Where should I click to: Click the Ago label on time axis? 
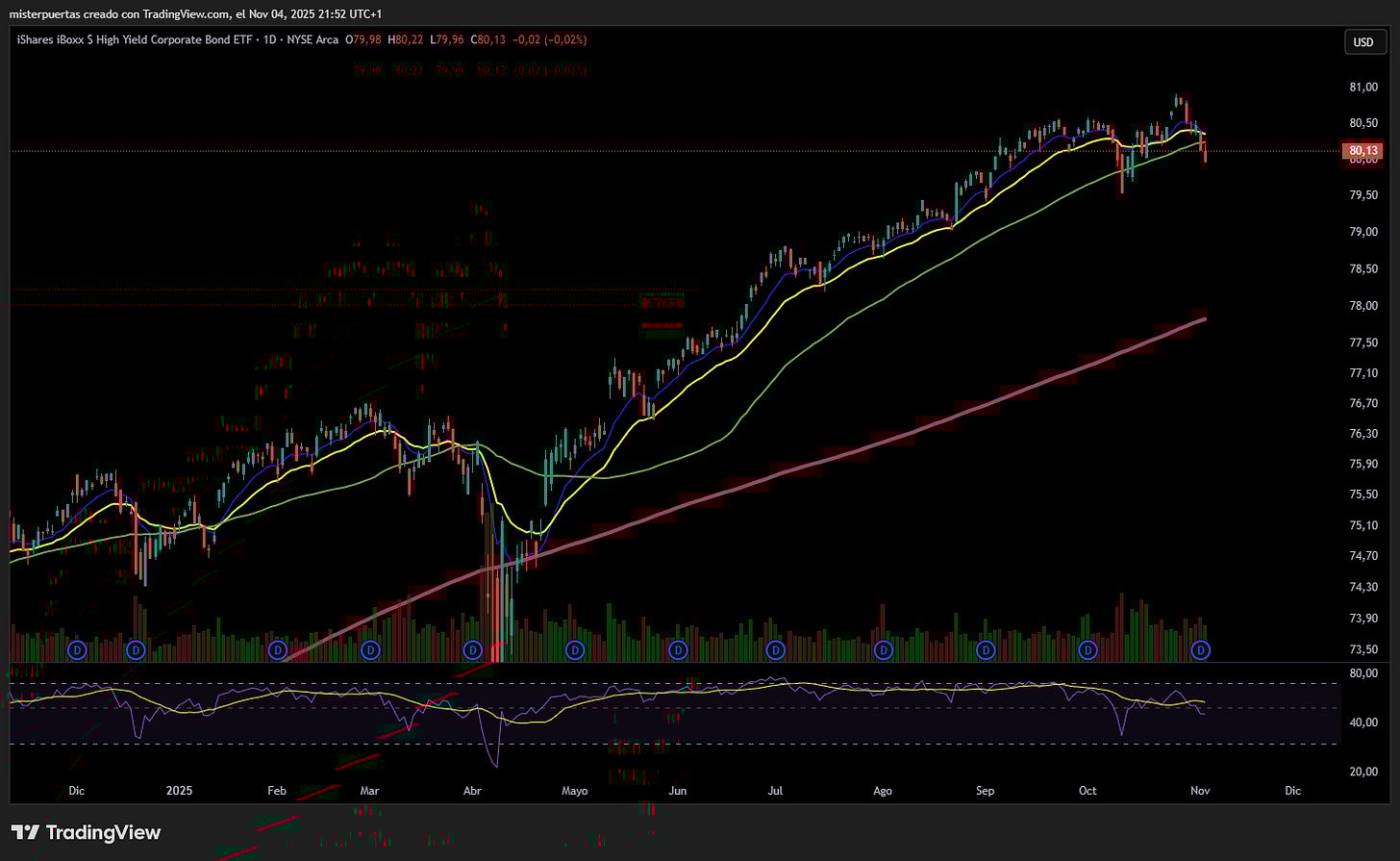(883, 791)
